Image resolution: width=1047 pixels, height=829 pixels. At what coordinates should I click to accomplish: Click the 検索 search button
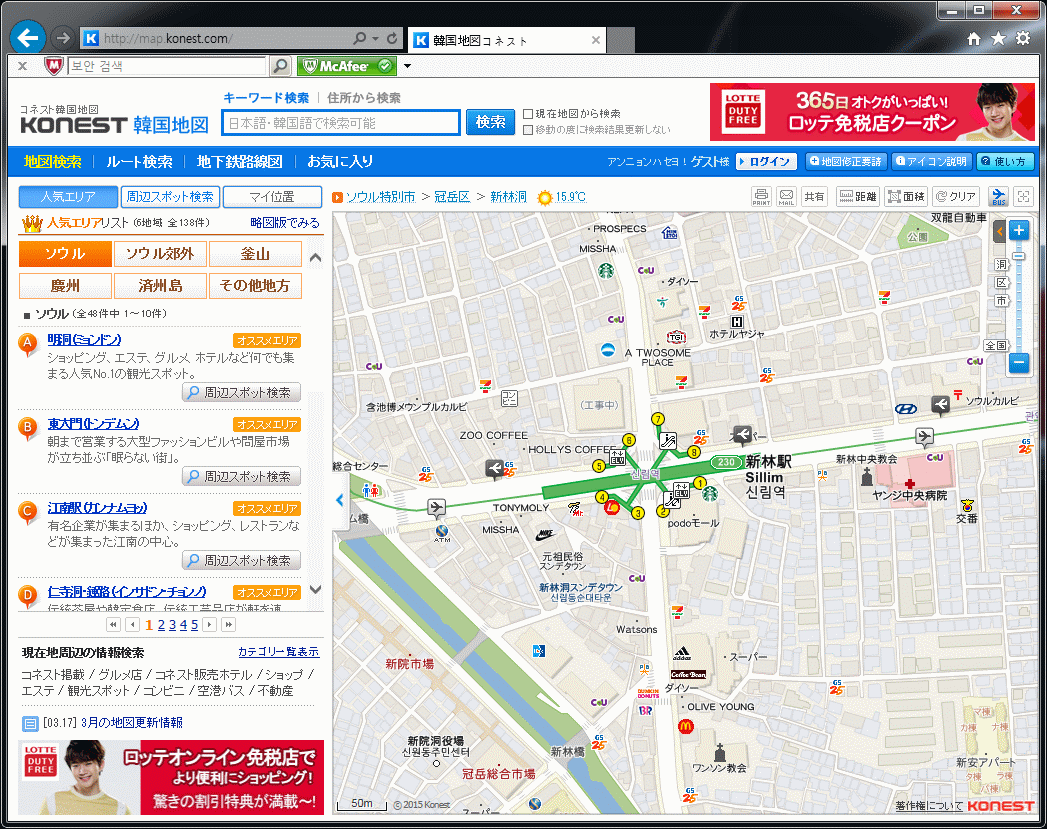490,122
